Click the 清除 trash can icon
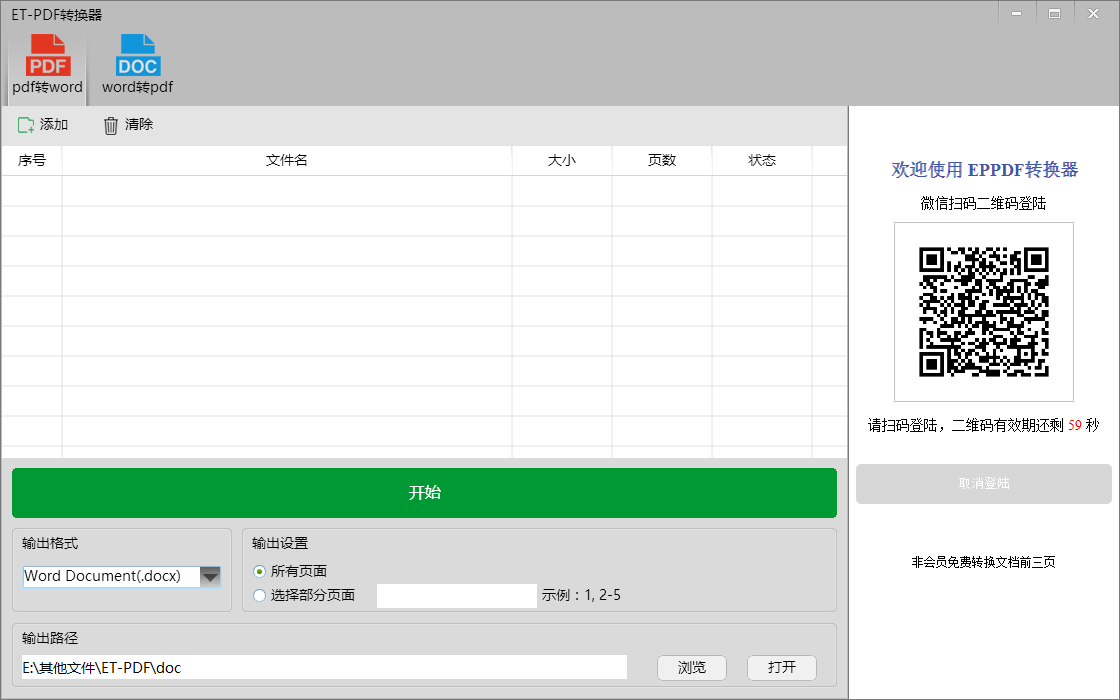1120x700 pixels. 111,125
